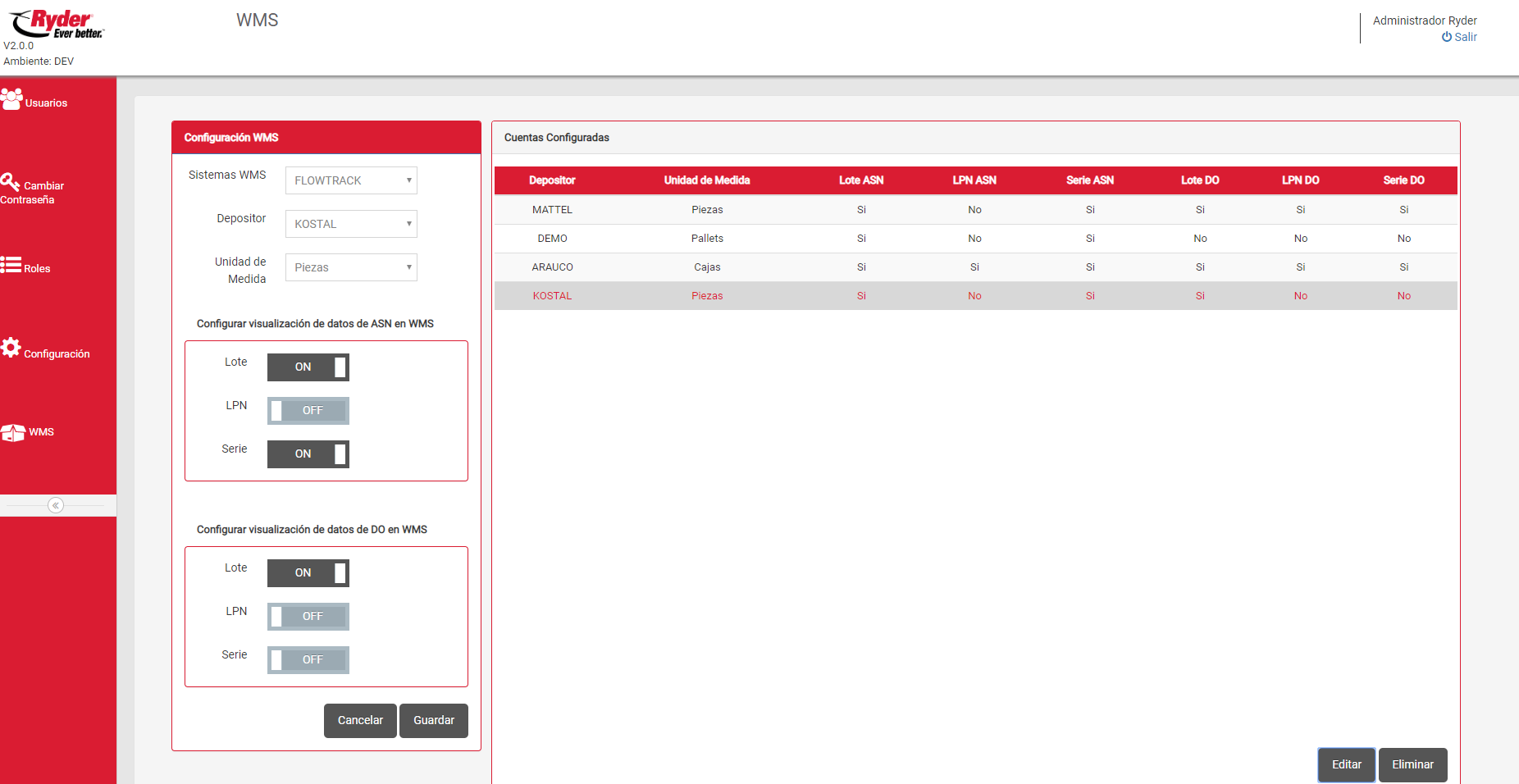Click the Editar button
This screenshot has width=1519, height=784.
click(x=1346, y=764)
